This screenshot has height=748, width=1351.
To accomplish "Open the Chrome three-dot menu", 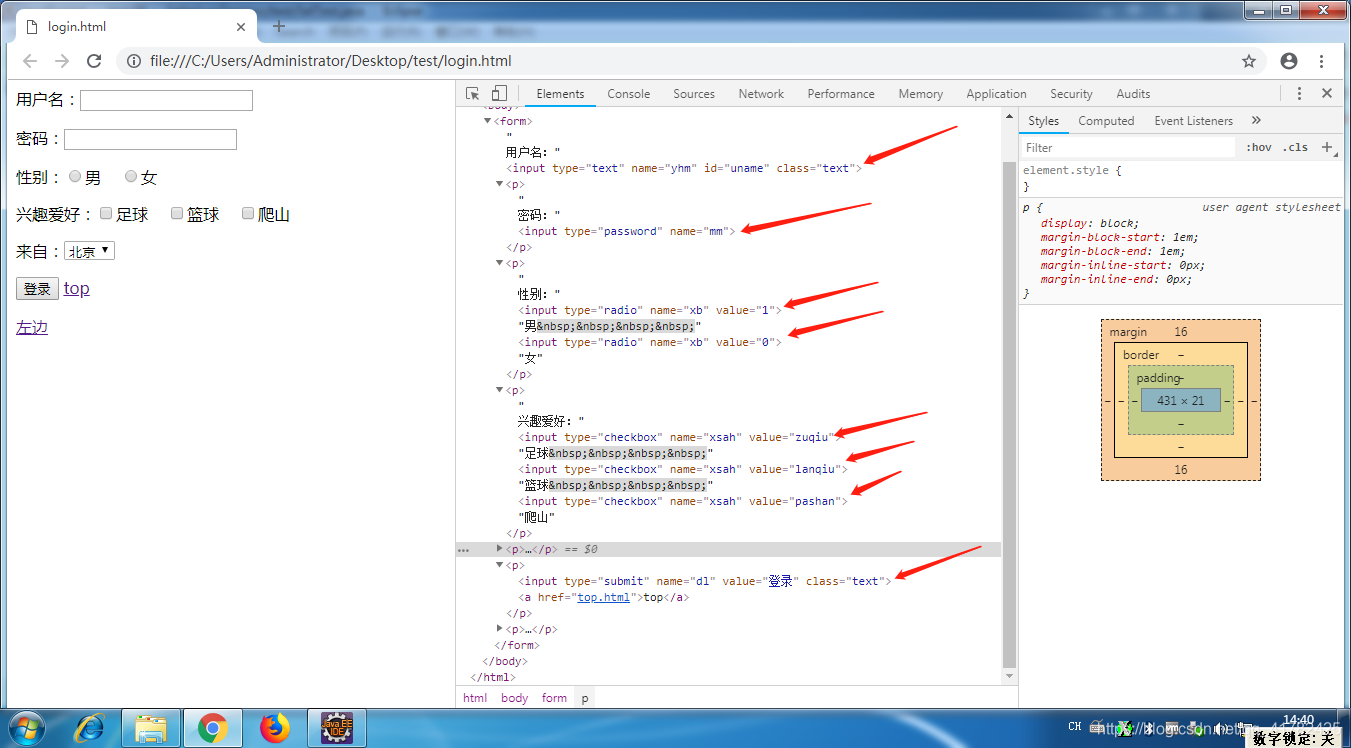I will pos(1322,61).
